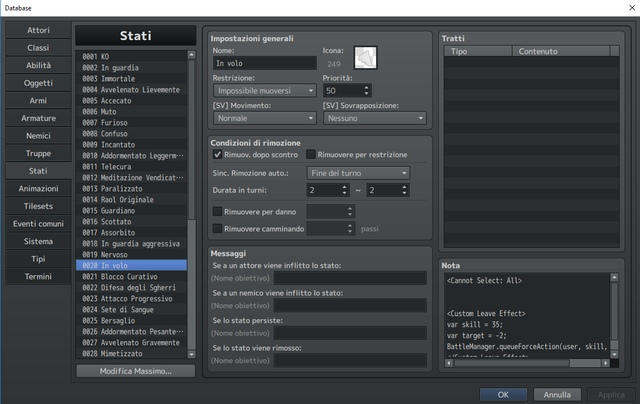Image resolution: width=640 pixels, height=404 pixels.
Task: Select state 0008 Confuso
Action: [x=131, y=133]
